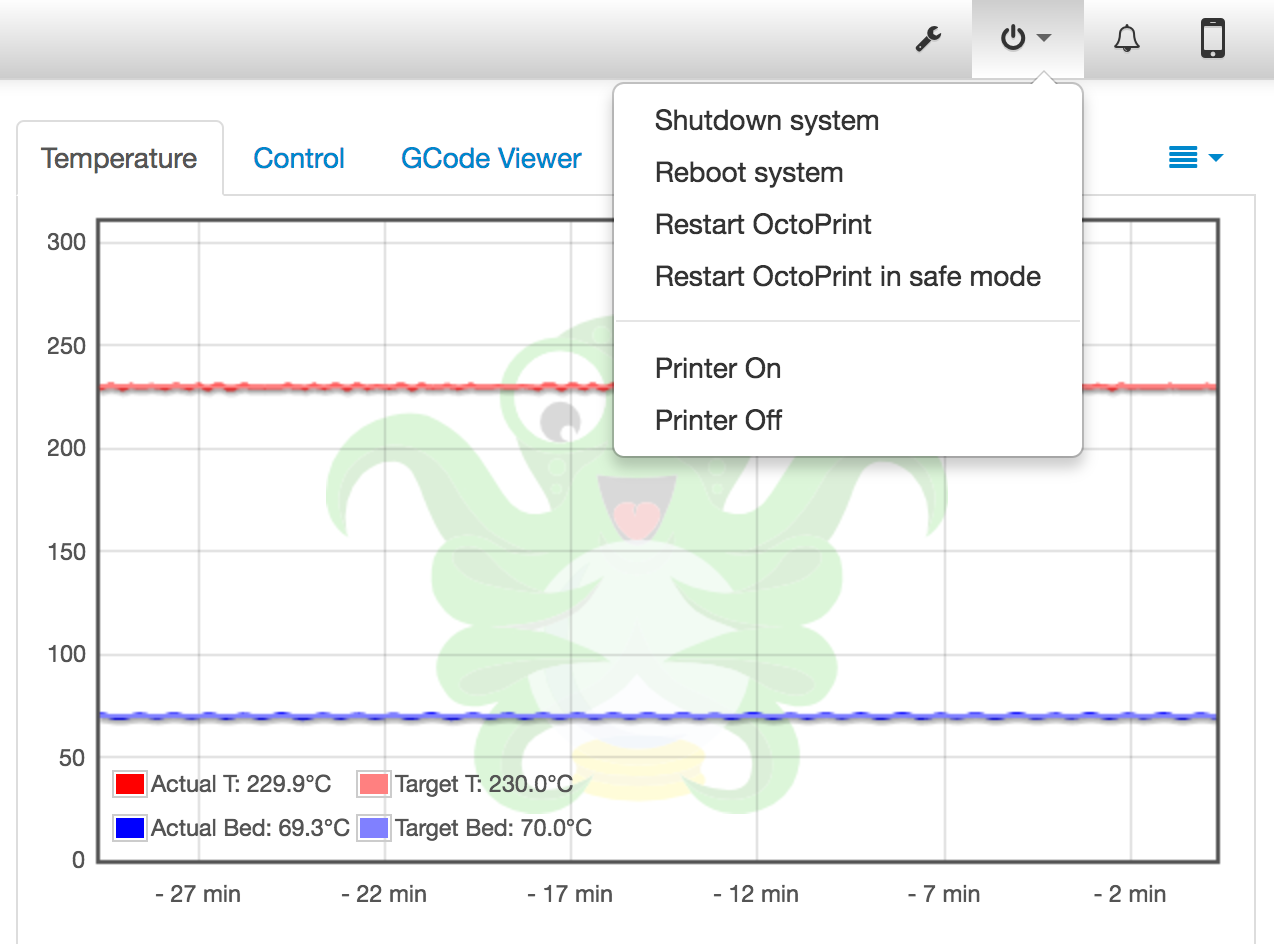Click the Target T light red swatch
Viewport: 1274px width, 944px height.
click(x=374, y=784)
